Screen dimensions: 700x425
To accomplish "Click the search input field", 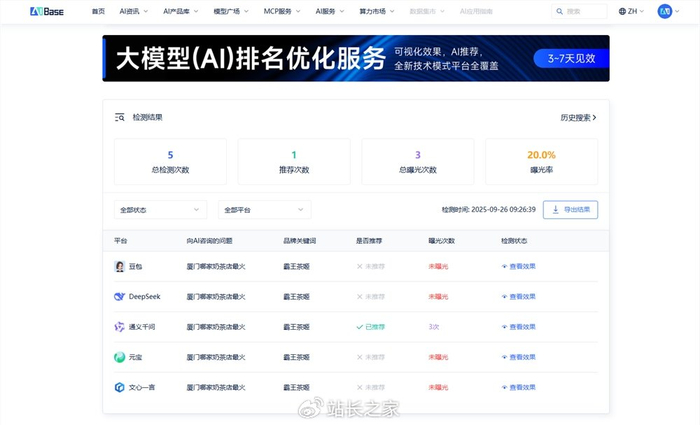I will pos(579,11).
